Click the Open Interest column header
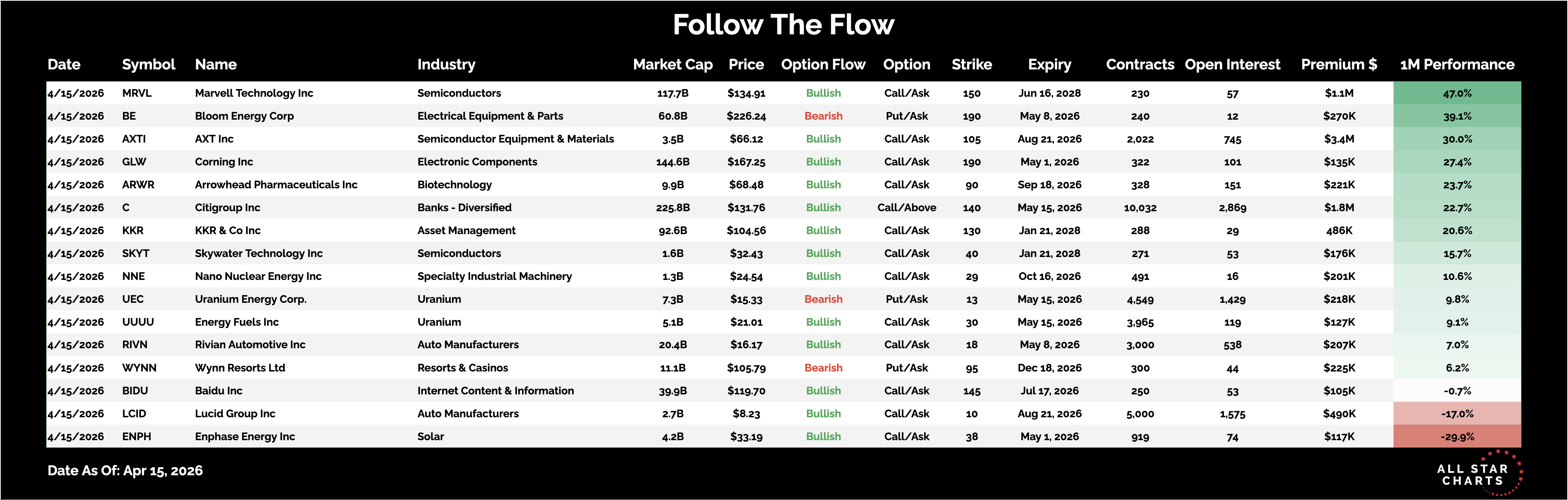 [x=1232, y=65]
